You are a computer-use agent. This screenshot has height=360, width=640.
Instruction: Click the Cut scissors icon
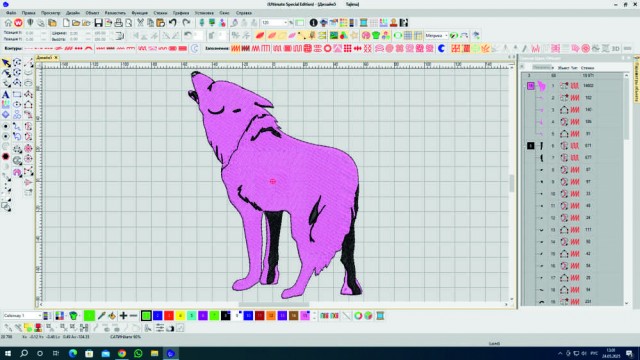[x=140, y=23]
